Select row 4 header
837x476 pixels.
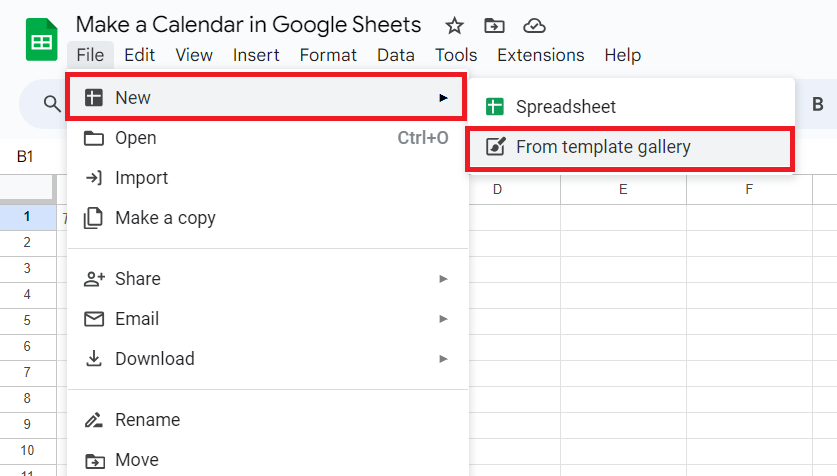click(27, 295)
